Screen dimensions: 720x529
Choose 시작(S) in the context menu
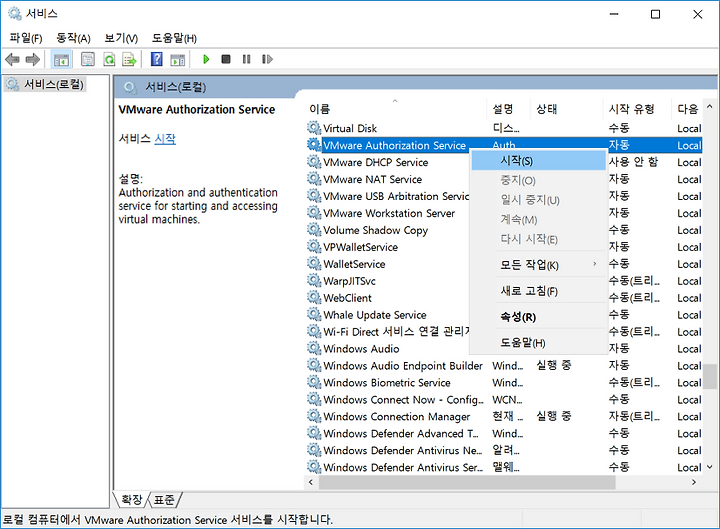click(538, 161)
